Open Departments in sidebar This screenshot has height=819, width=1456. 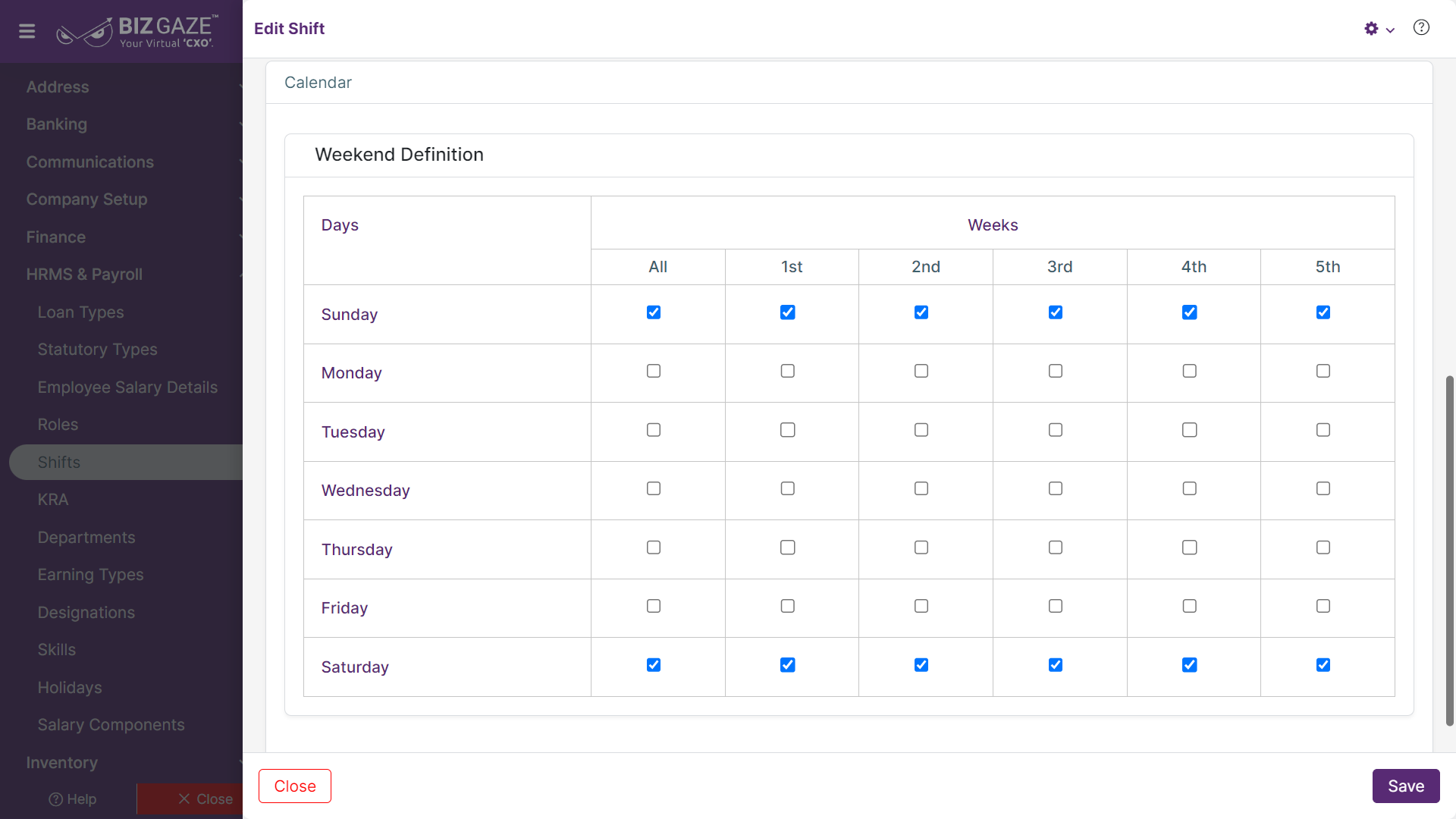pos(86,538)
